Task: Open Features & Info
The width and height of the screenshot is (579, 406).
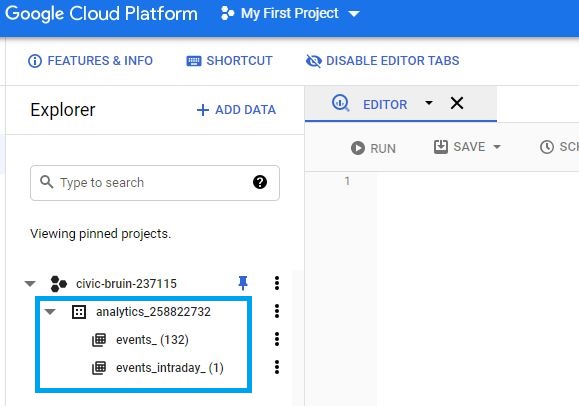Action: point(90,61)
